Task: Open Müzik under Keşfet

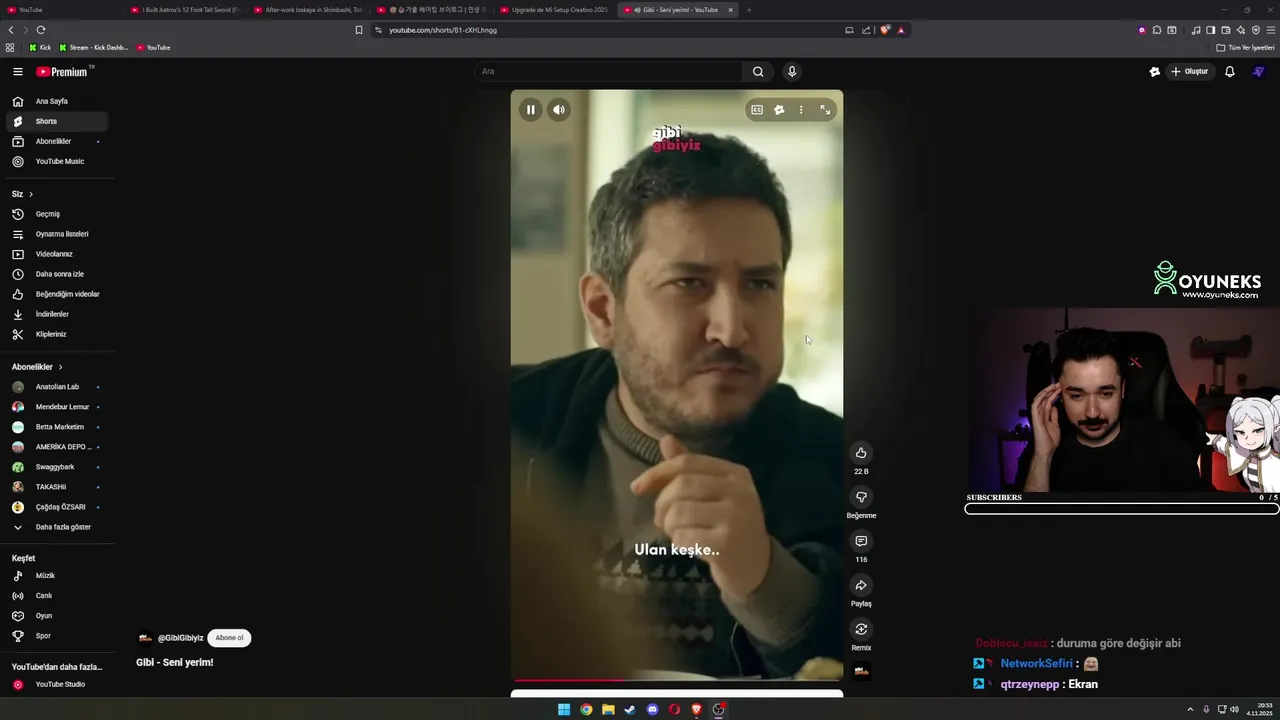Action: point(57,576)
